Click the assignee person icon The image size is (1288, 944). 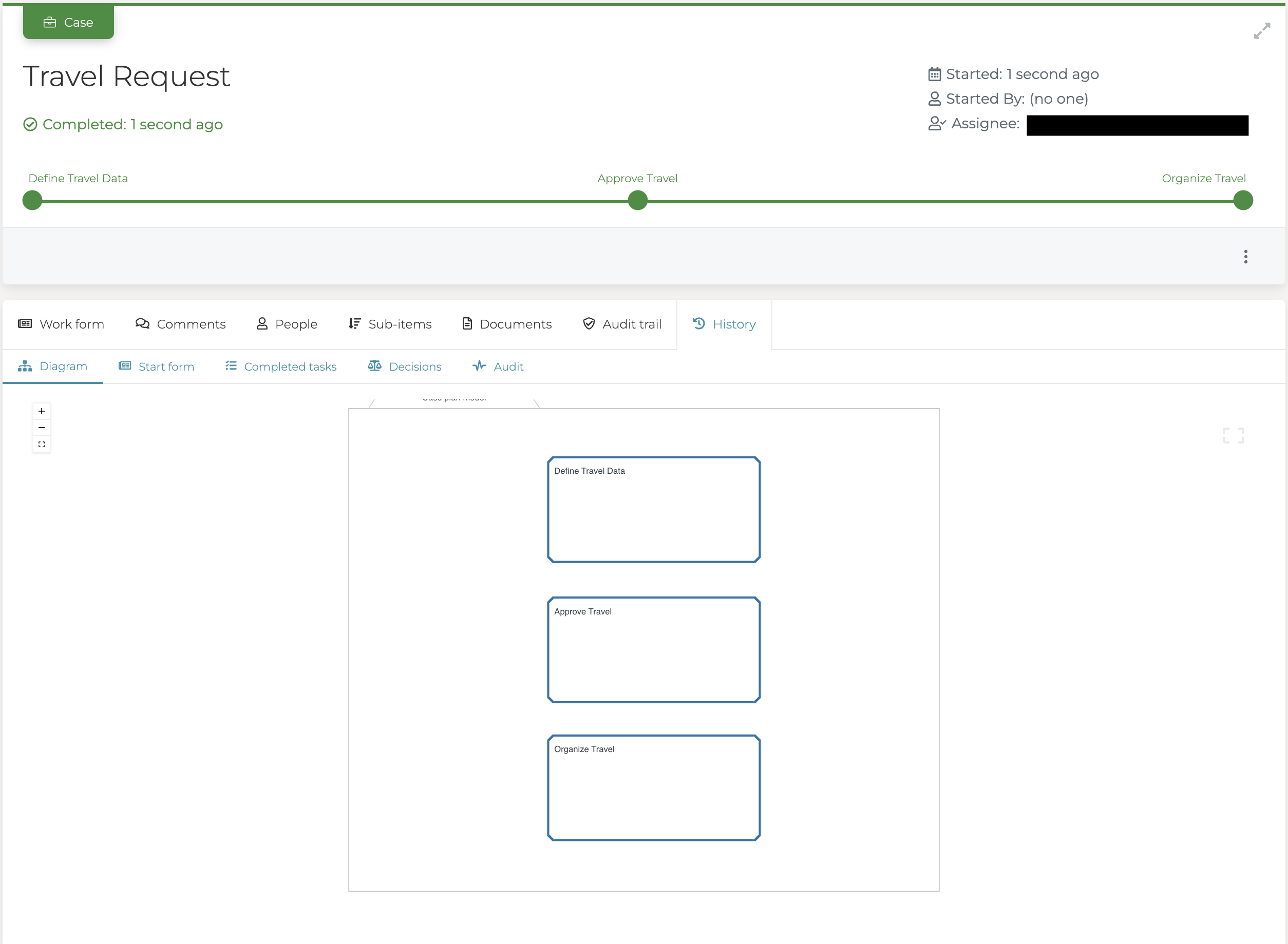point(936,123)
